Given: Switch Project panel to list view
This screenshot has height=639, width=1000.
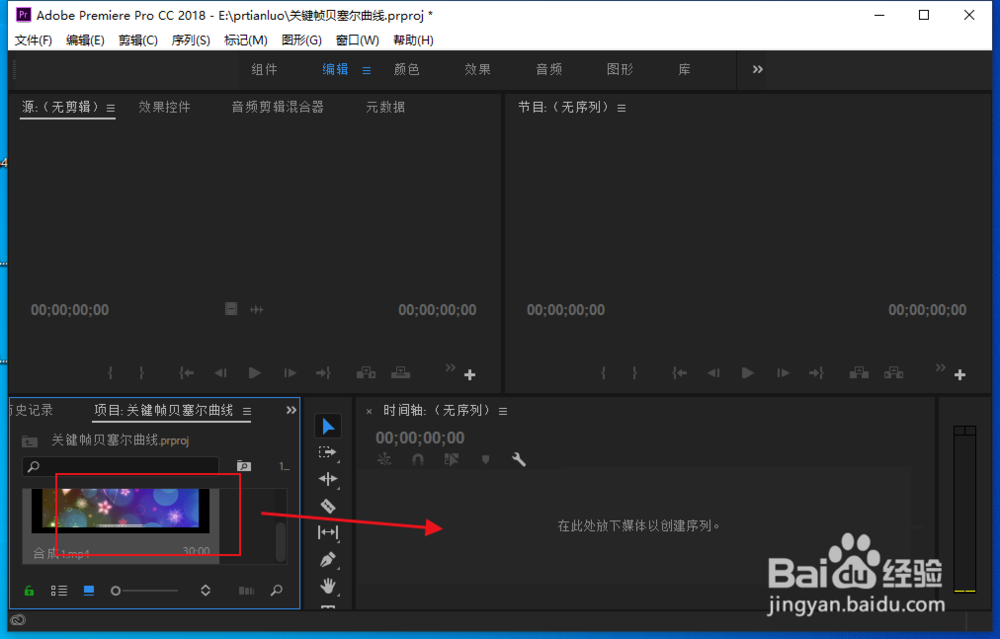Looking at the screenshot, I should pos(59,591).
